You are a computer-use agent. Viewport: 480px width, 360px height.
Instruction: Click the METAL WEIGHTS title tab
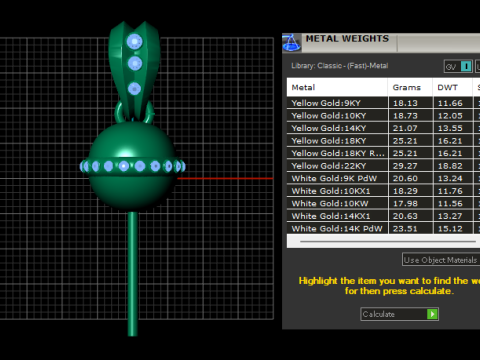pos(347,39)
